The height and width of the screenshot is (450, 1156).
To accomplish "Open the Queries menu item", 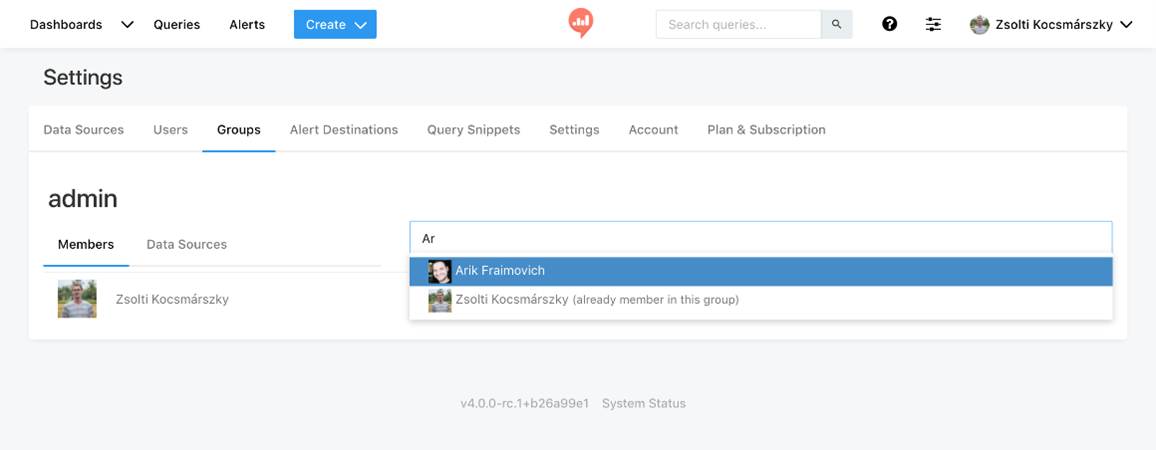I will pyautogui.click(x=177, y=24).
